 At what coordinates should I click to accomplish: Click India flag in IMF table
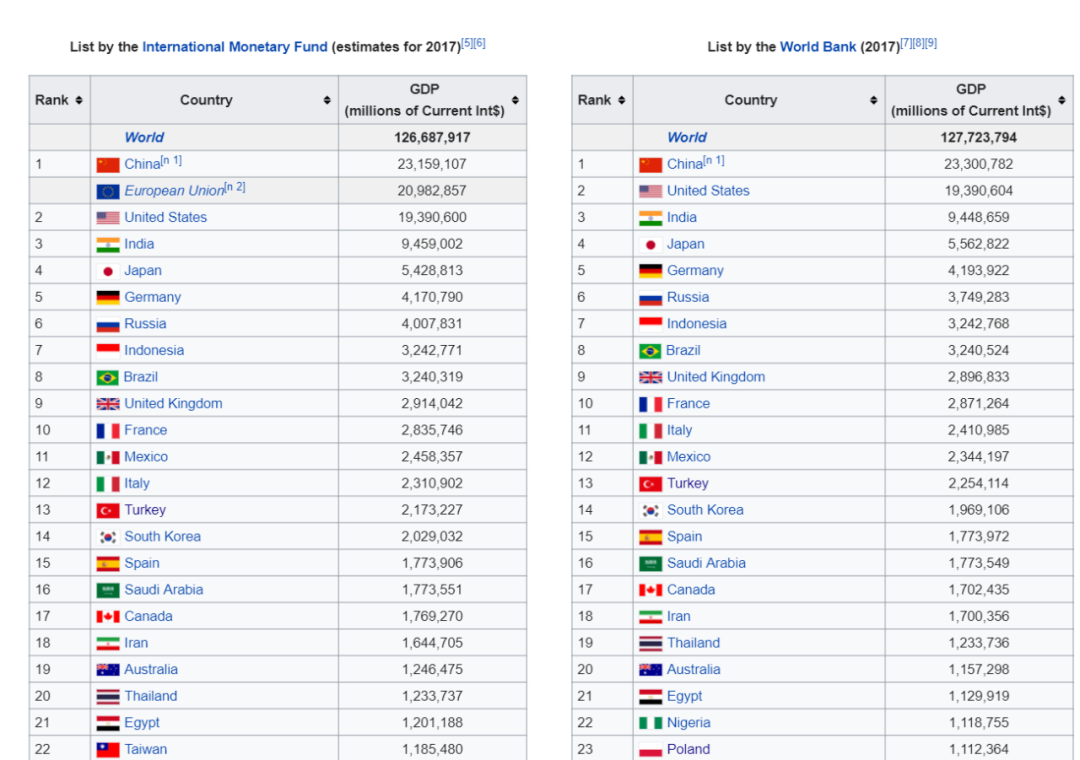(x=107, y=245)
